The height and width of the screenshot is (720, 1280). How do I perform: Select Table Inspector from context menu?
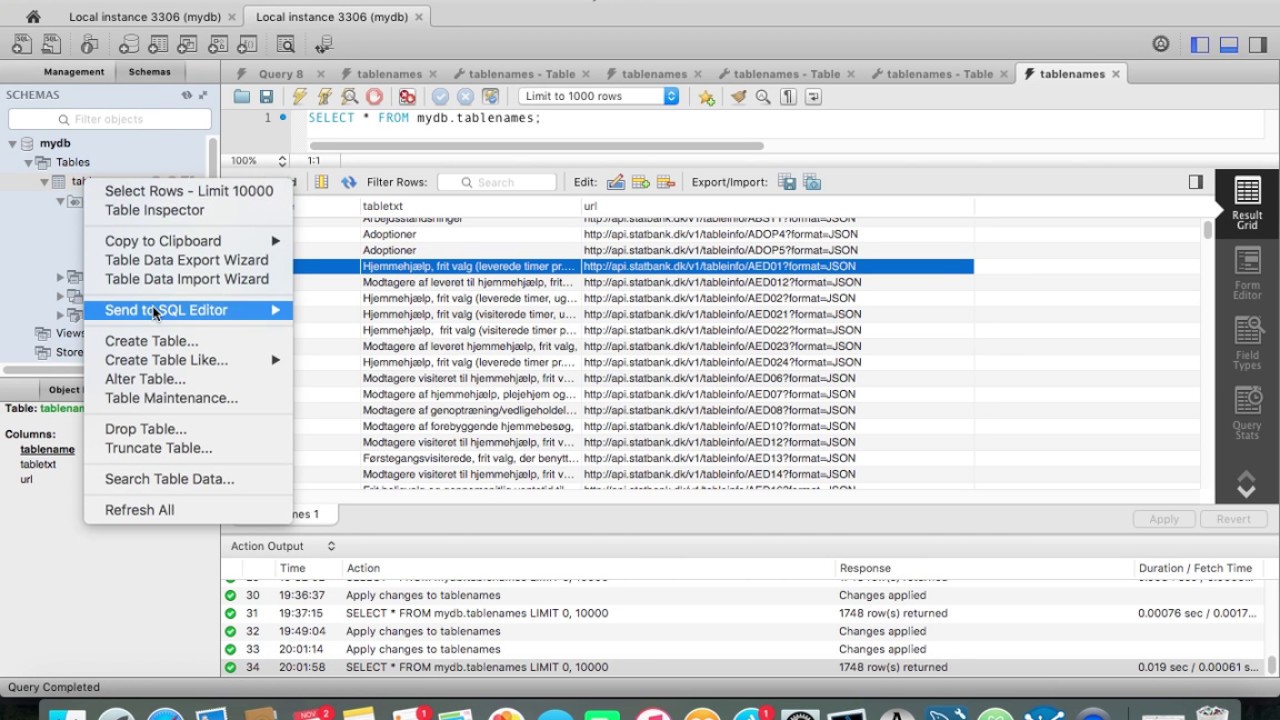pos(155,210)
